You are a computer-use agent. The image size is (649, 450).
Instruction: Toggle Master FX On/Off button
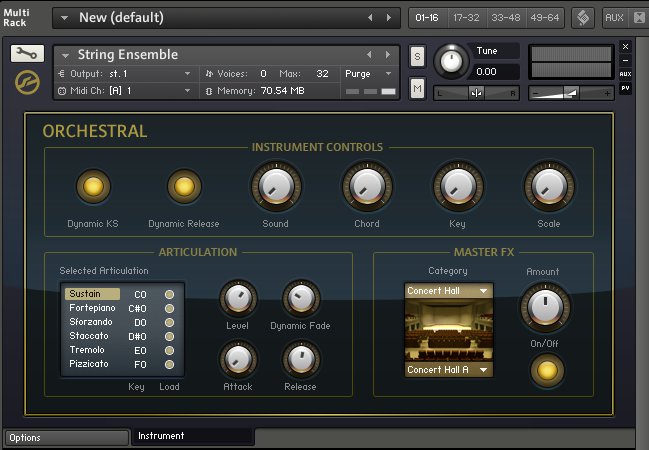click(x=545, y=370)
